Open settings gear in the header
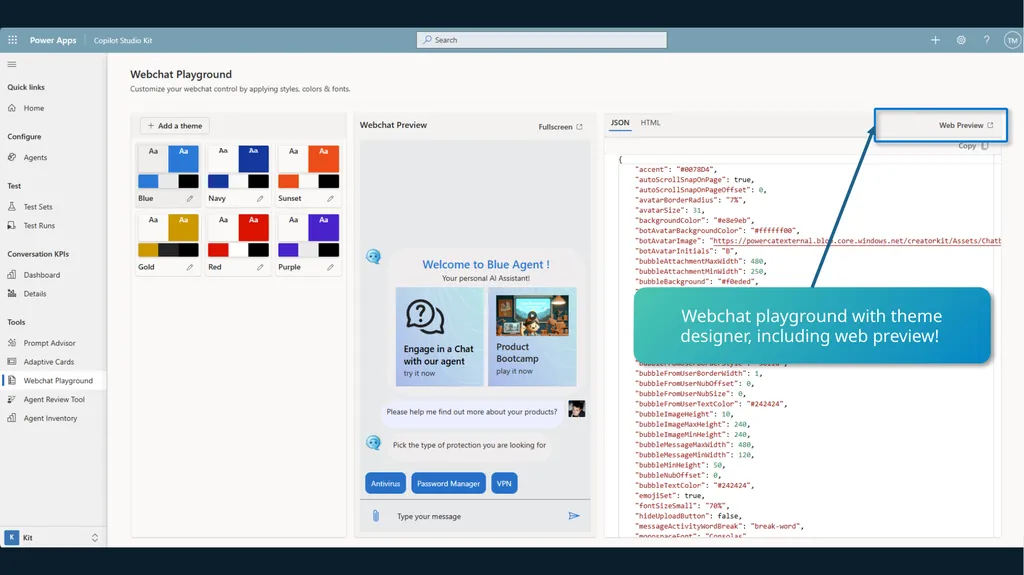Image resolution: width=1024 pixels, height=575 pixels. [x=961, y=40]
